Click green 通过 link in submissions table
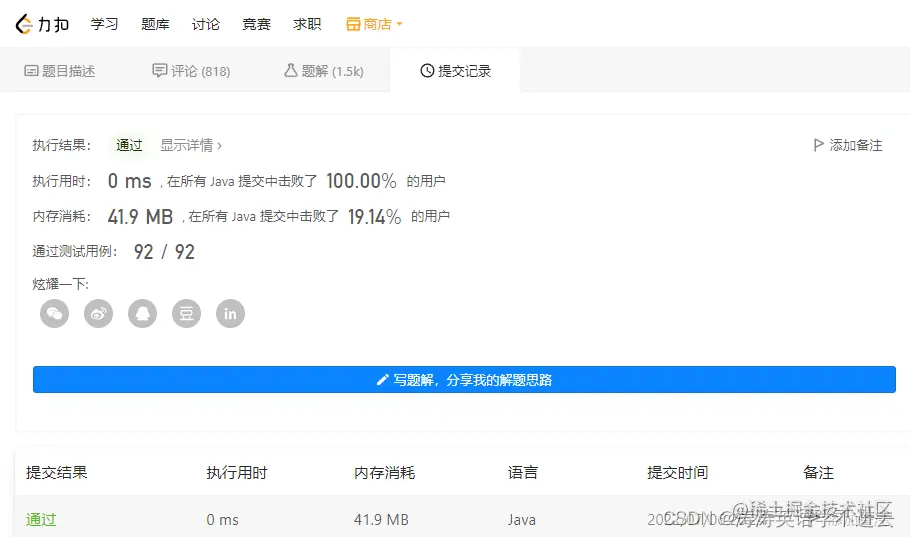The image size is (910, 537). [x=41, y=519]
